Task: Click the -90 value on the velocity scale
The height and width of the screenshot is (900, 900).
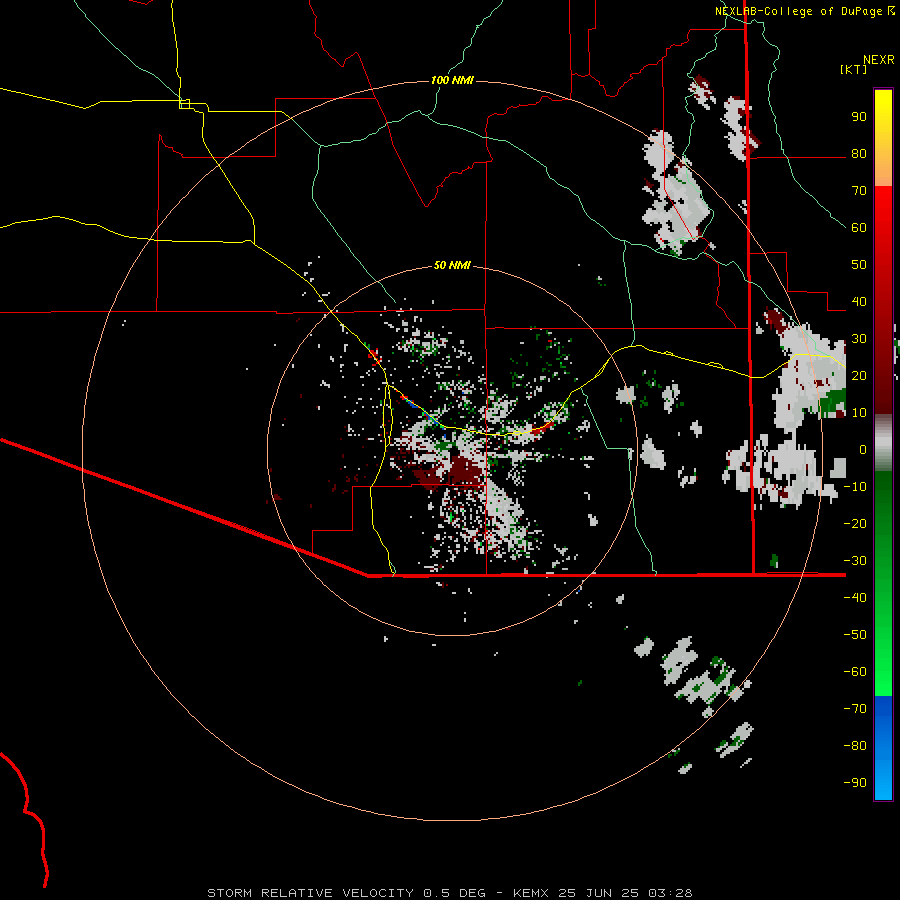Action: 855,783
